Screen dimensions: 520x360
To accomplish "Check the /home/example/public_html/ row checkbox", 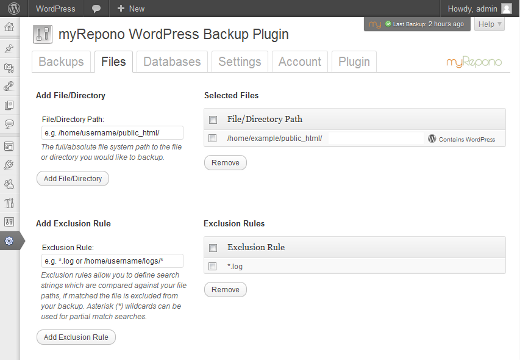I will point(212,138).
